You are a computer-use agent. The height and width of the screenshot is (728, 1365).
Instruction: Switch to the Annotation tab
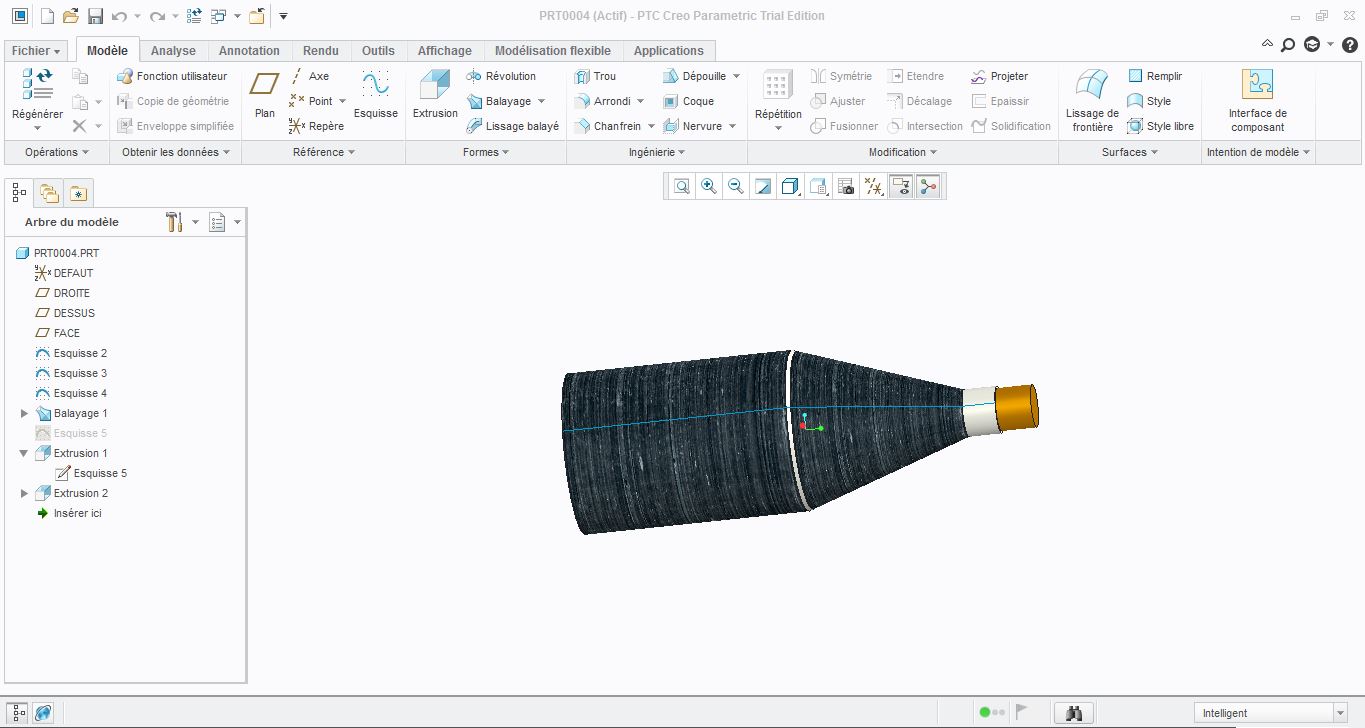pyautogui.click(x=249, y=50)
